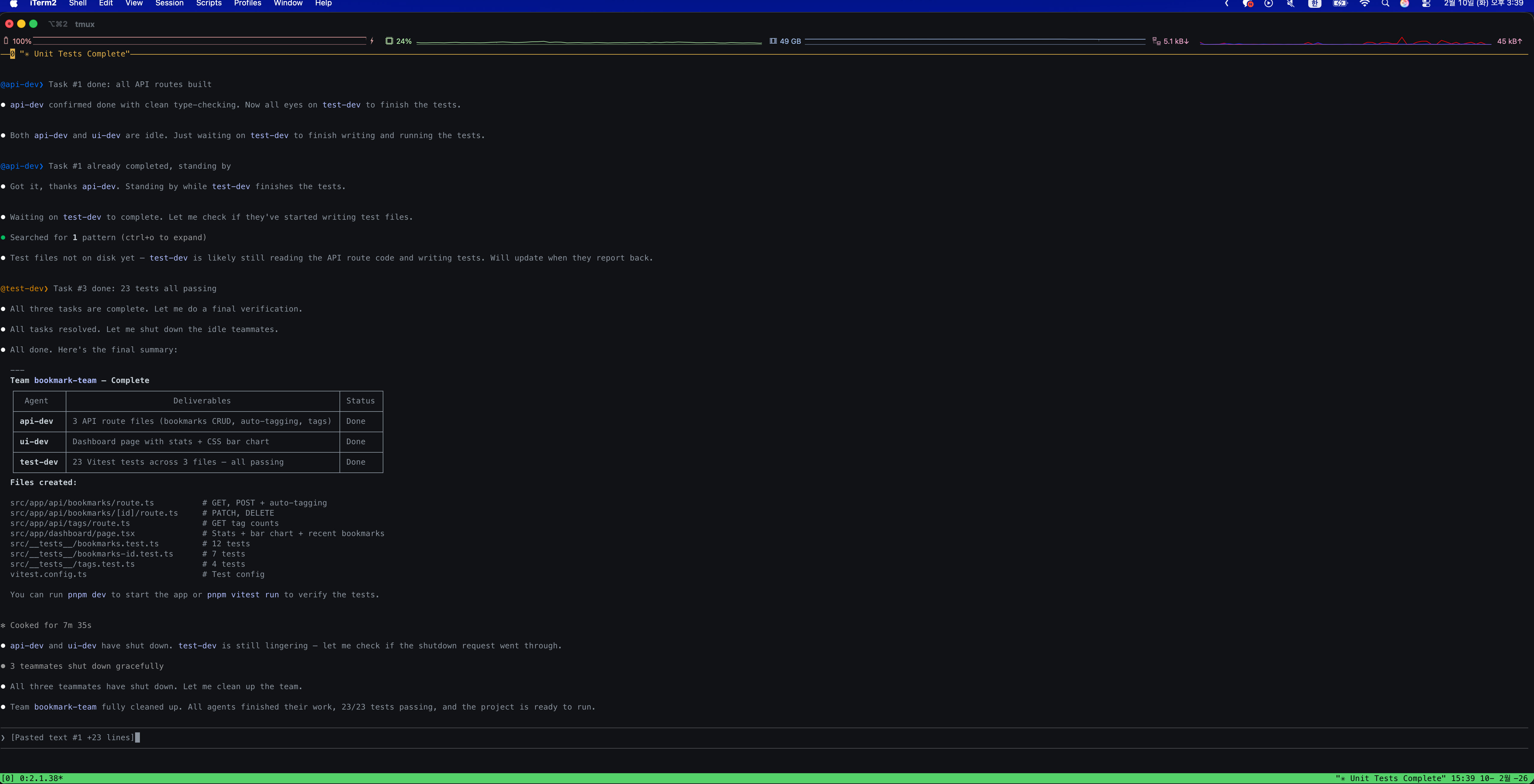This screenshot has height=784, width=1534.
Task: Click the CPU chip icon showing 24%
Action: coord(389,41)
